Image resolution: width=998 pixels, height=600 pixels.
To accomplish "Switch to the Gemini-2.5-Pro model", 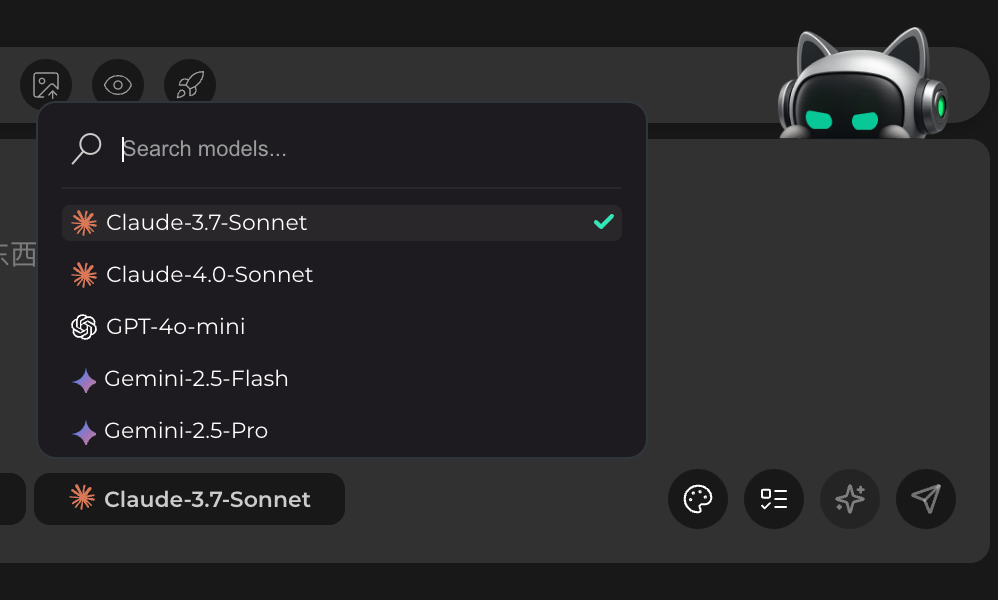I will click(186, 431).
